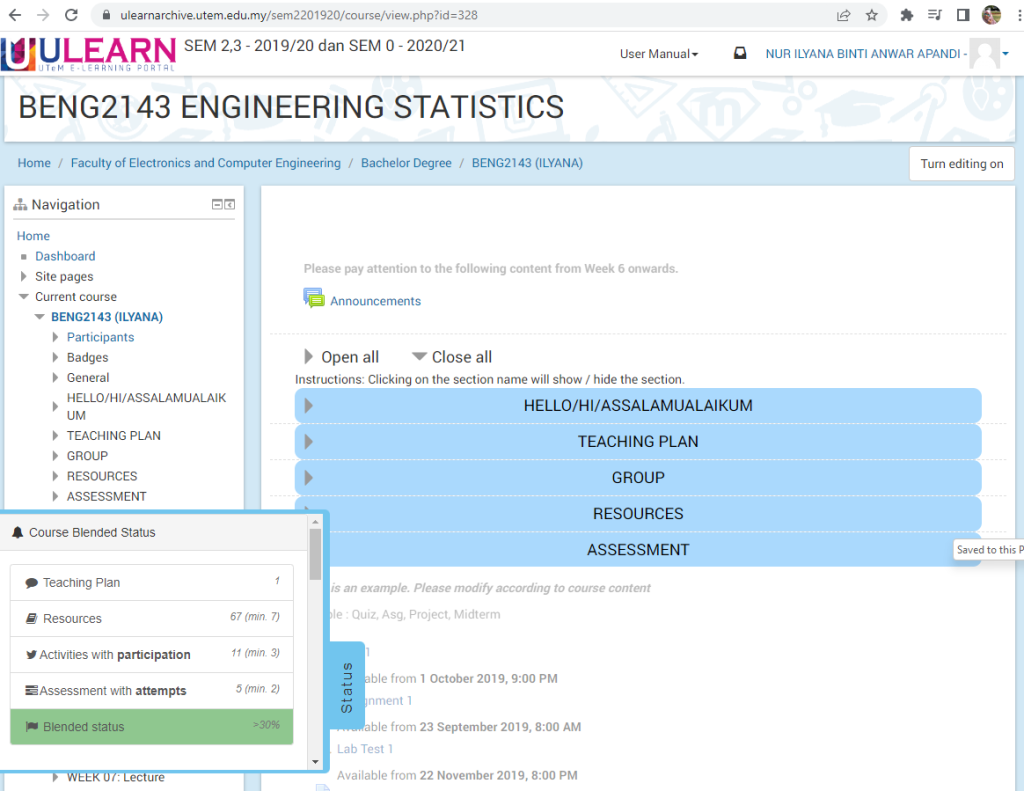Expand all sections with Open all
Image resolution: width=1024 pixels, height=791 pixels.
coord(341,357)
